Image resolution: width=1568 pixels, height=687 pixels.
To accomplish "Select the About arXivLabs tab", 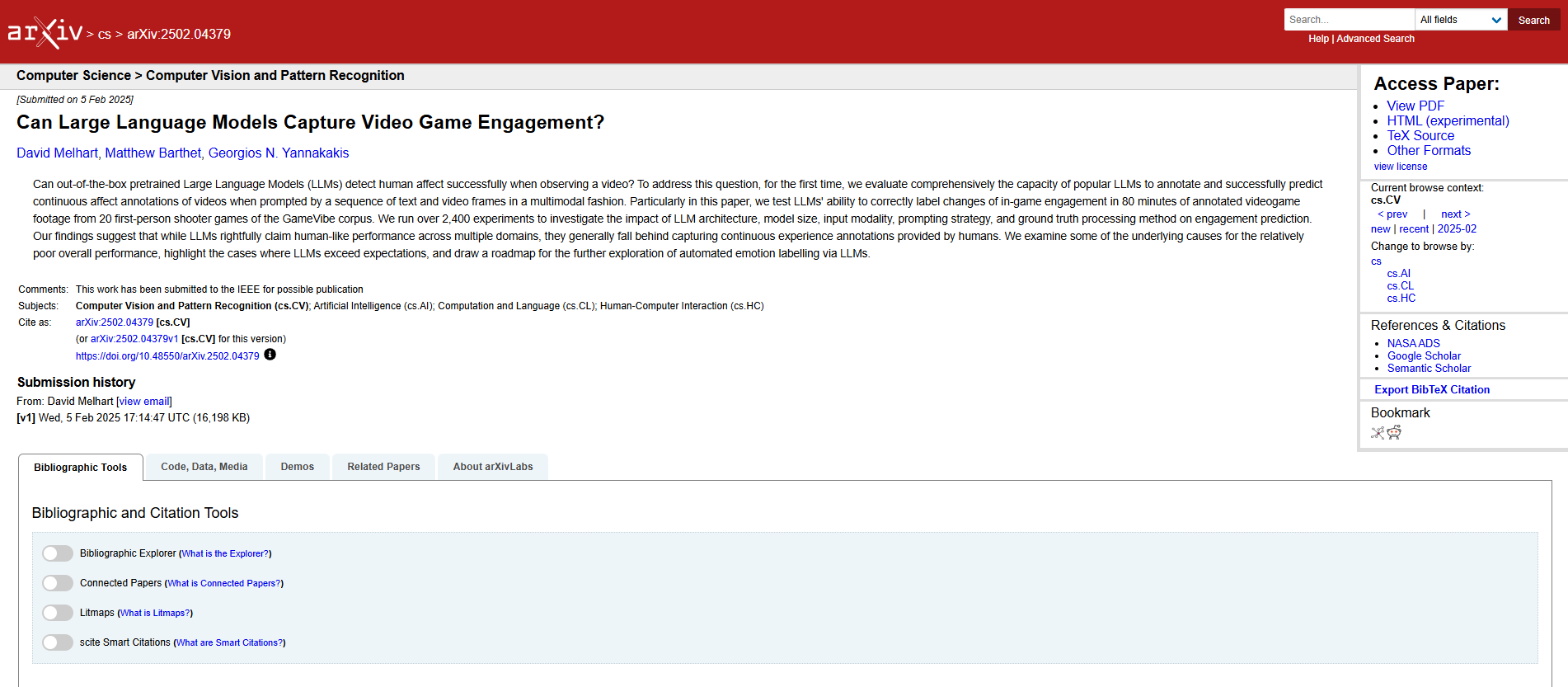I will [x=492, y=466].
